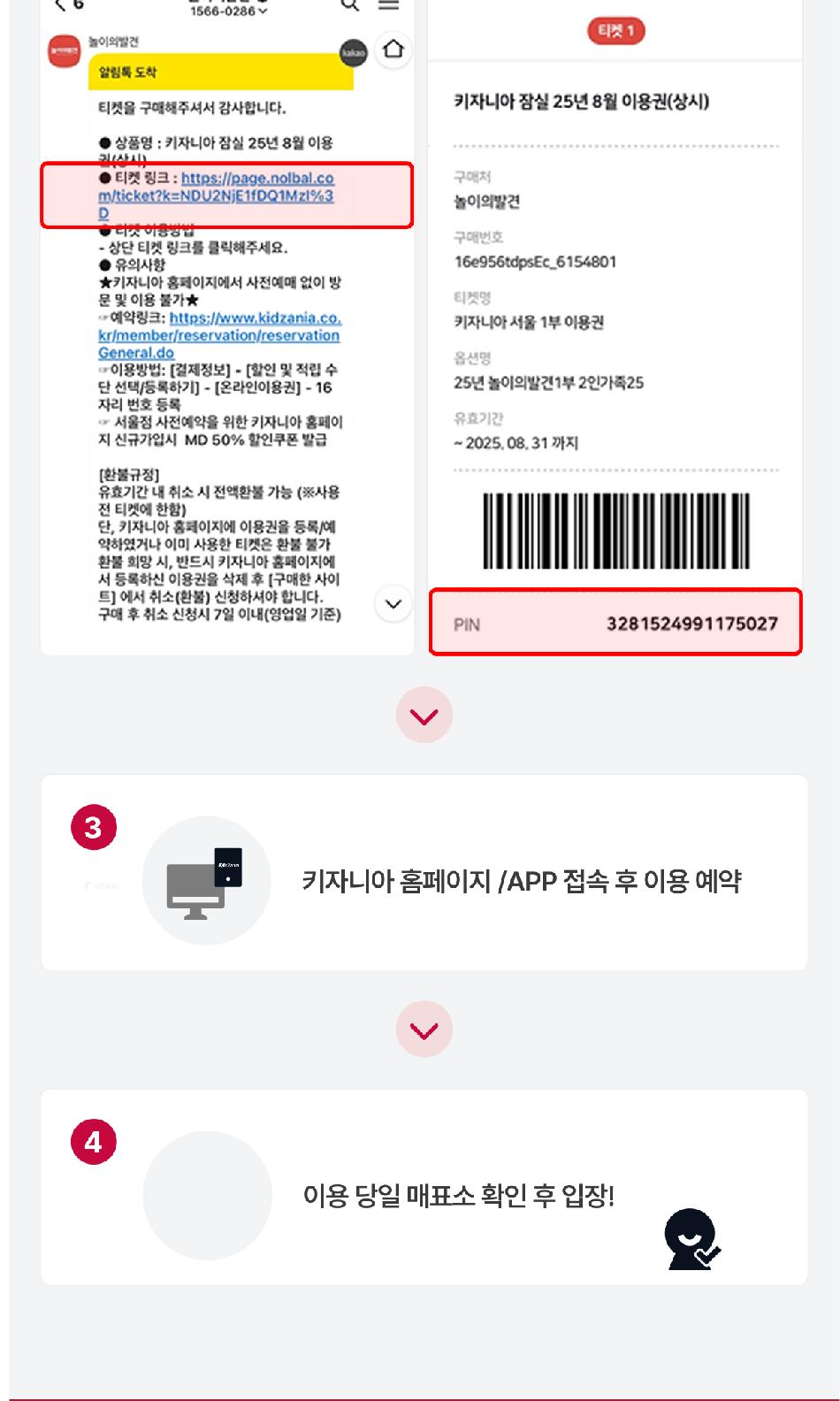The width and height of the screenshot is (840, 1401).
Task: Click the computer monitor icon in step 3
Action: tap(205, 881)
